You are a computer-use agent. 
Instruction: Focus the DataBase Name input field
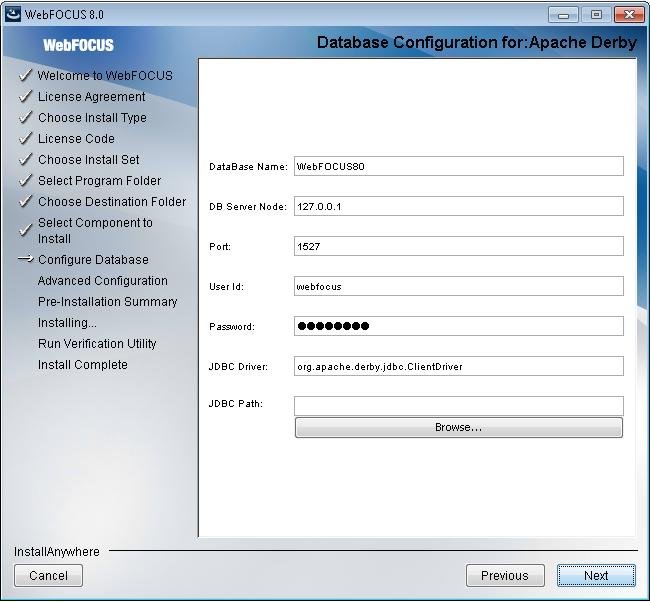458,166
